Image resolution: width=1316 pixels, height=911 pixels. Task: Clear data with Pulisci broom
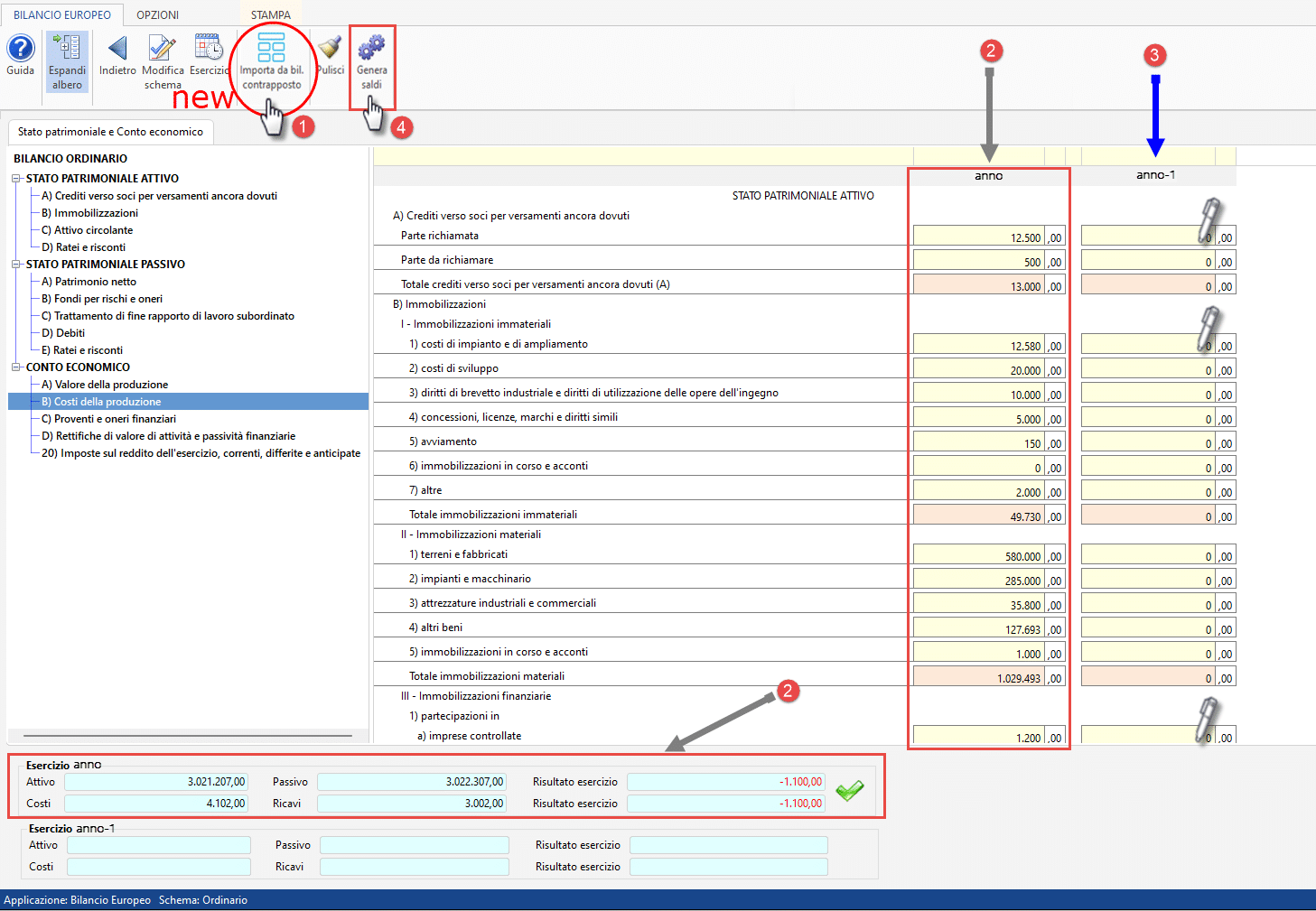(330, 55)
